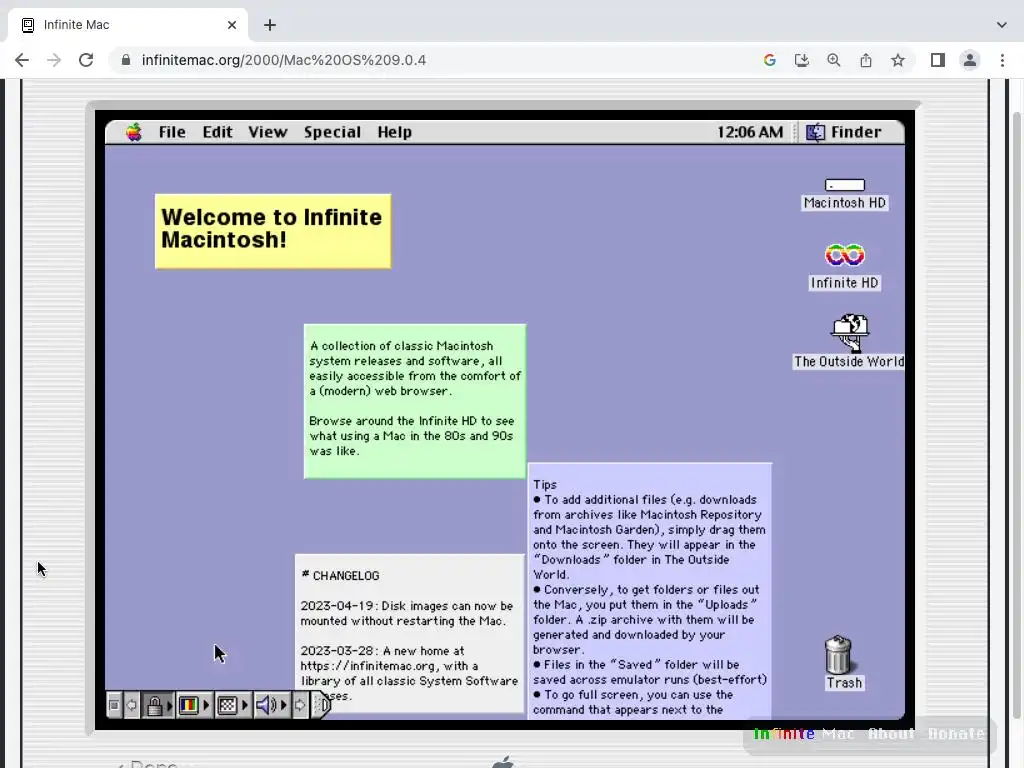The width and height of the screenshot is (1024, 768).
Task: Open the browser zoom magnifier
Action: click(x=834, y=60)
